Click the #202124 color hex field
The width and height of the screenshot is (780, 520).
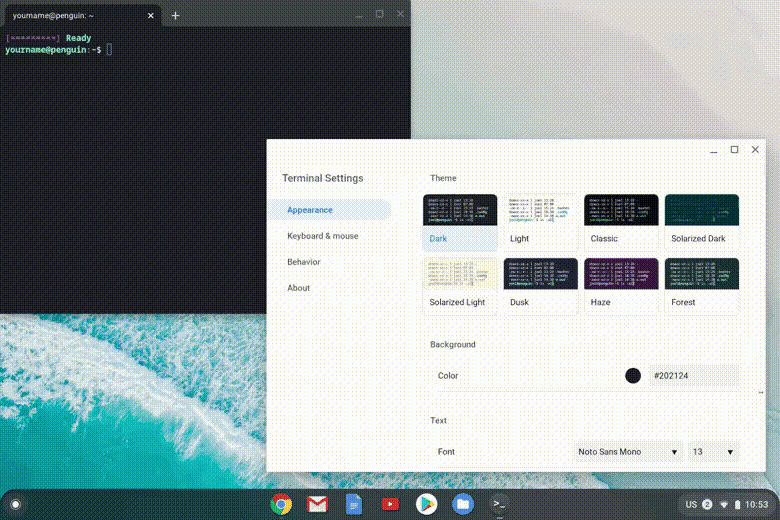[x=693, y=376]
